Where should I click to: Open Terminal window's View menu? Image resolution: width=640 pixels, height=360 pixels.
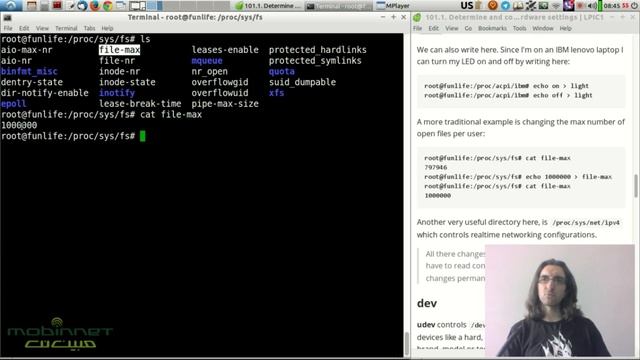(x=42, y=28)
